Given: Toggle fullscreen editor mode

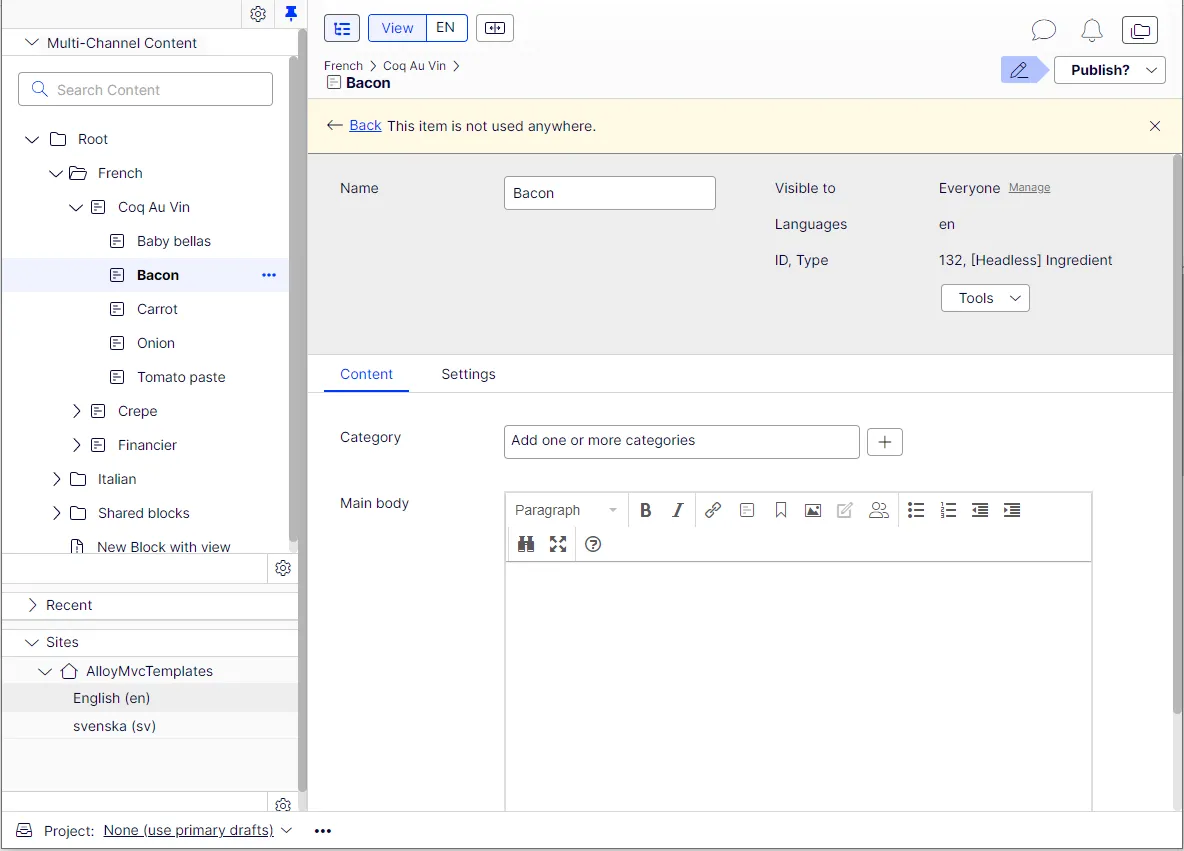Looking at the screenshot, I should coord(558,544).
